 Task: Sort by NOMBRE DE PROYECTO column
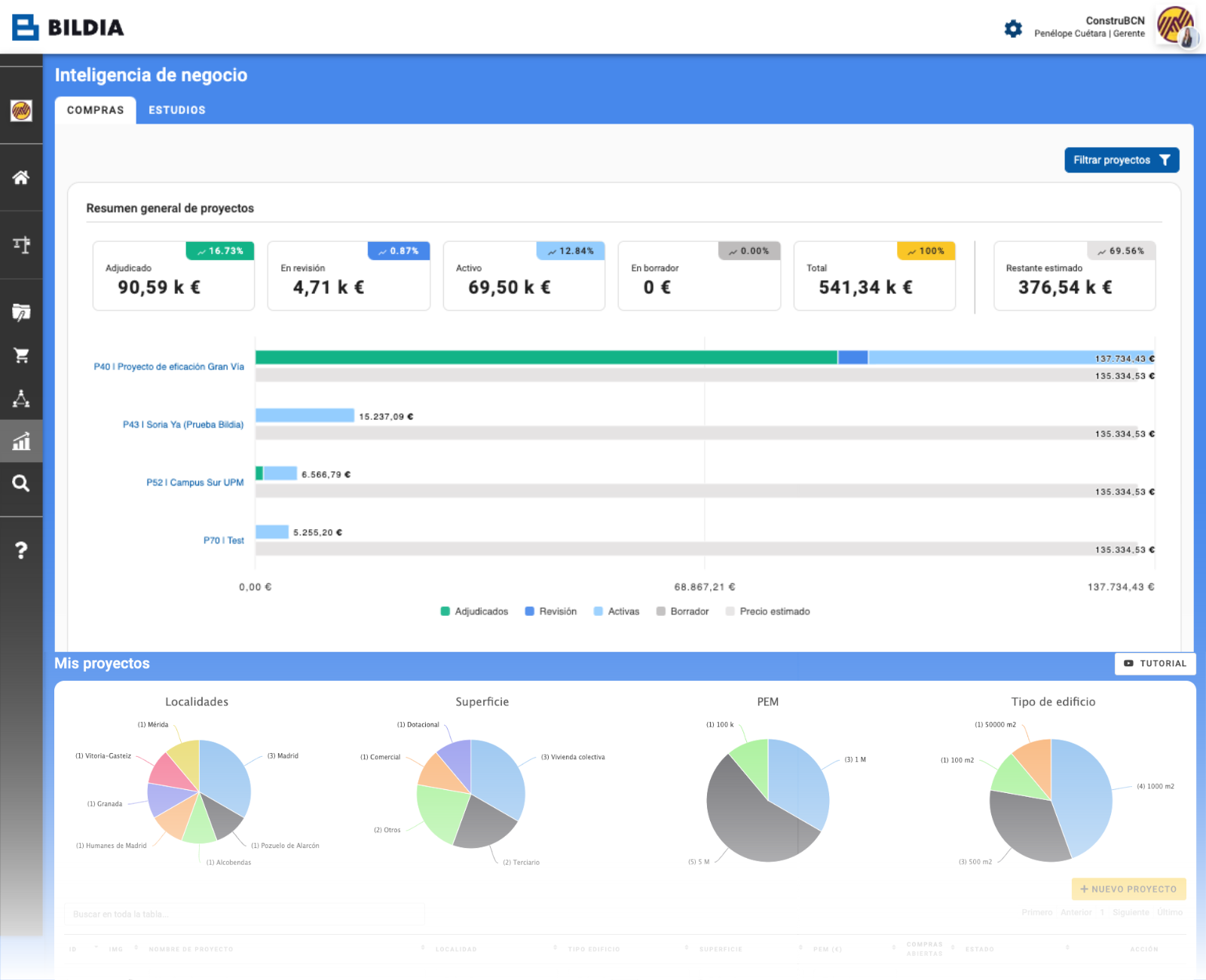(x=191, y=949)
